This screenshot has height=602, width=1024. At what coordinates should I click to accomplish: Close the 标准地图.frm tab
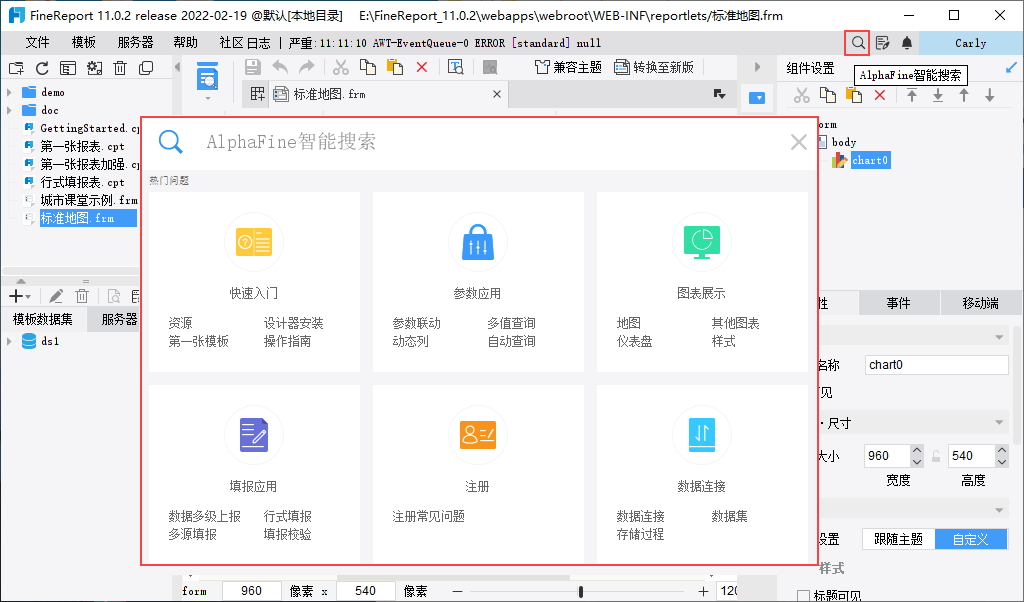tap(497, 94)
